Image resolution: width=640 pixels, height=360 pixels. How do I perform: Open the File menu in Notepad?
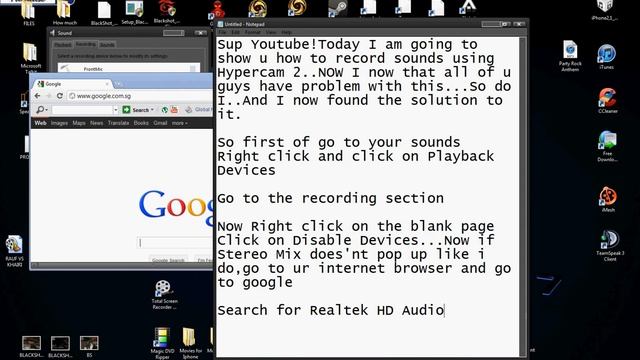point(222,32)
